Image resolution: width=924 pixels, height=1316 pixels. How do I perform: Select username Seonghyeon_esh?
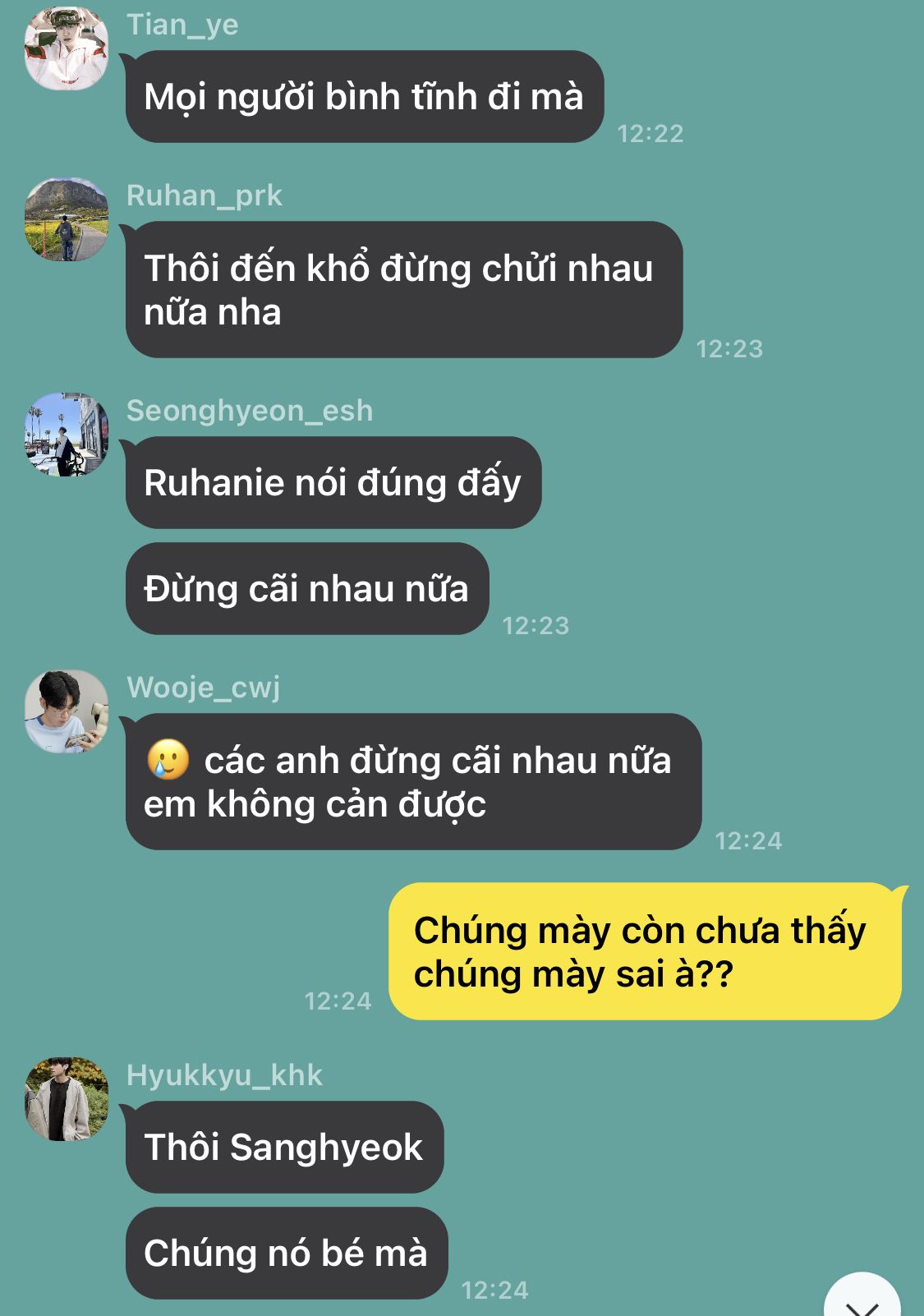250,411
